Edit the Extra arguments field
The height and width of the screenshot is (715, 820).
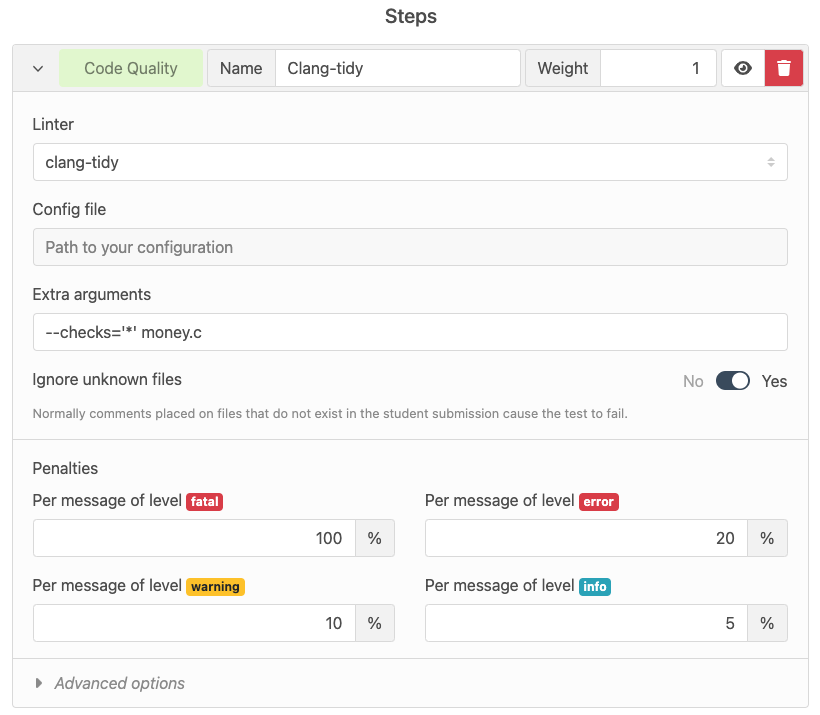click(x=410, y=332)
